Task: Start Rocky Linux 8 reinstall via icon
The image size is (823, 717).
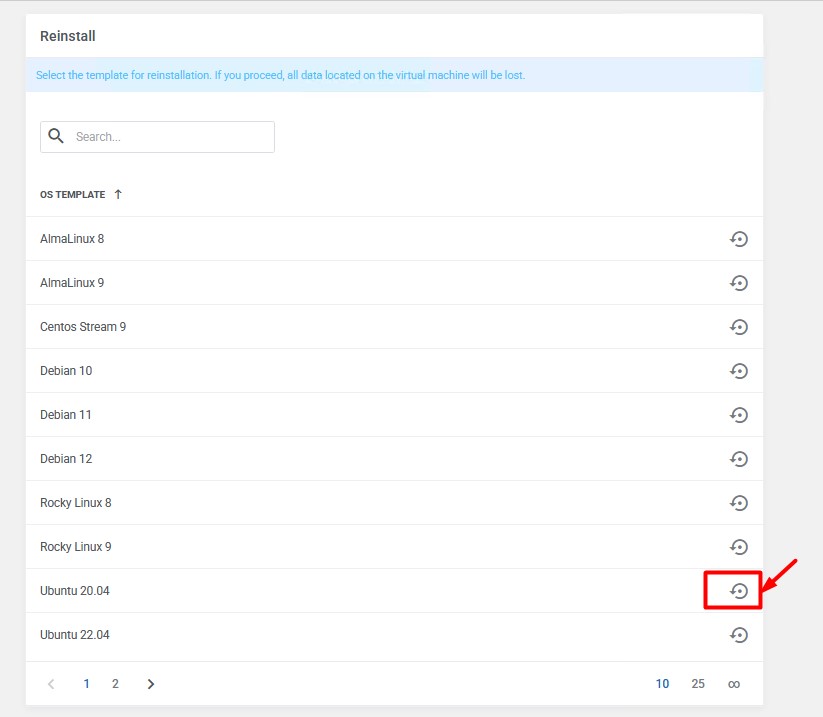Action: click(x=738, y=503)
